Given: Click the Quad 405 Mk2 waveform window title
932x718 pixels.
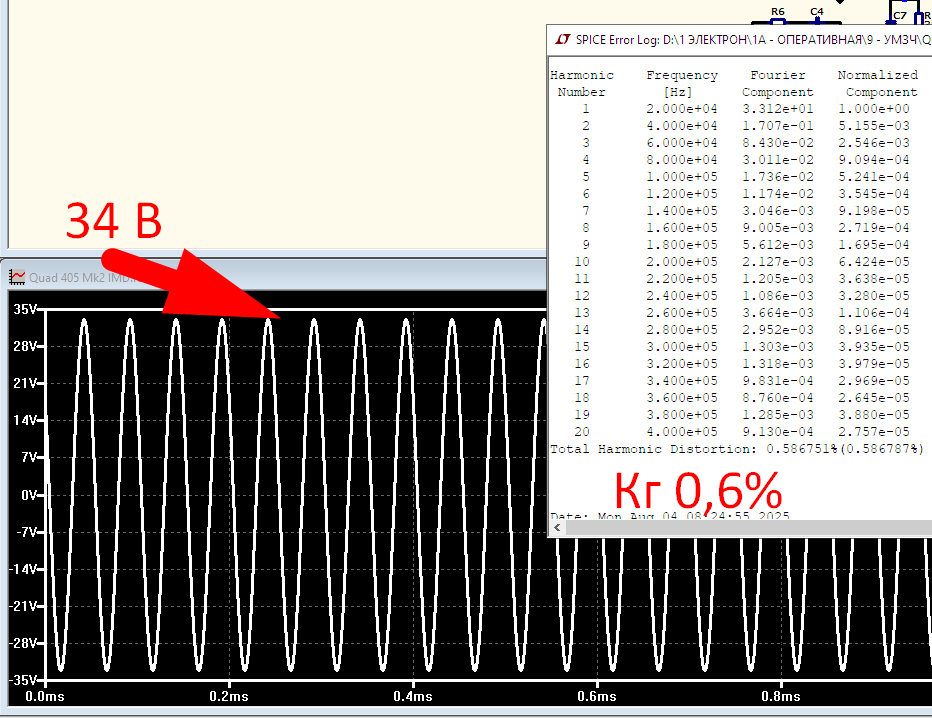Looking at the screenshot, I should click(x=83, y=278).
